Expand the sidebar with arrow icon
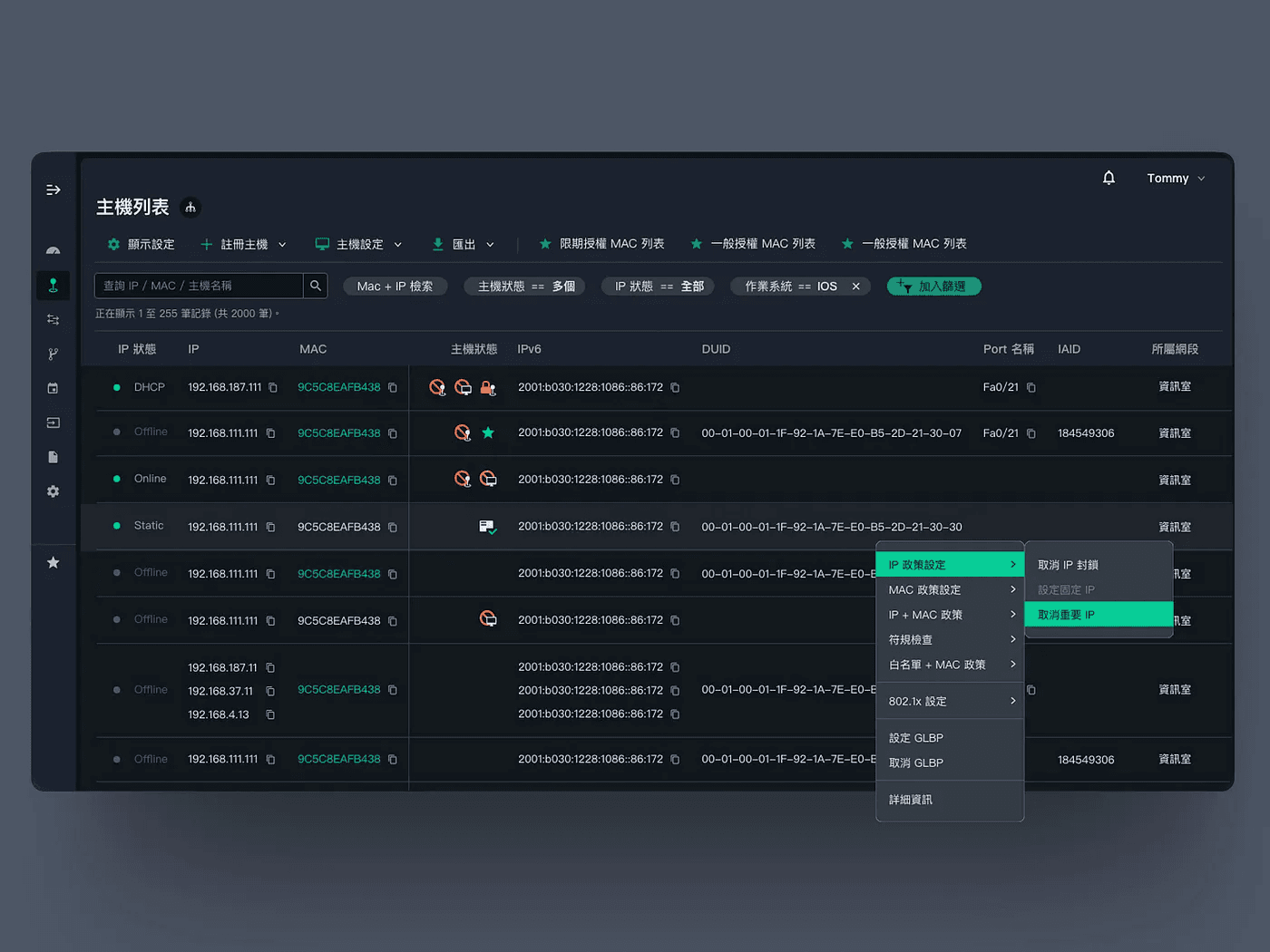Image resolution: width=1270 pixels, height=952 pixels. pos(54,190)
